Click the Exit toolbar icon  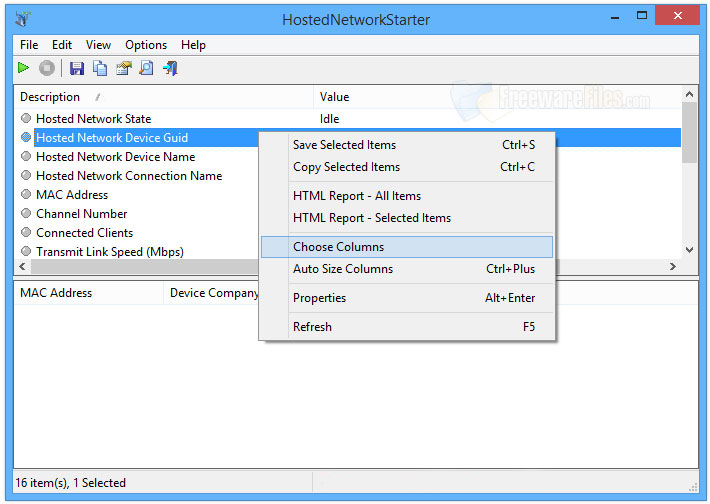pyautogui.click(x=170, y=68)
